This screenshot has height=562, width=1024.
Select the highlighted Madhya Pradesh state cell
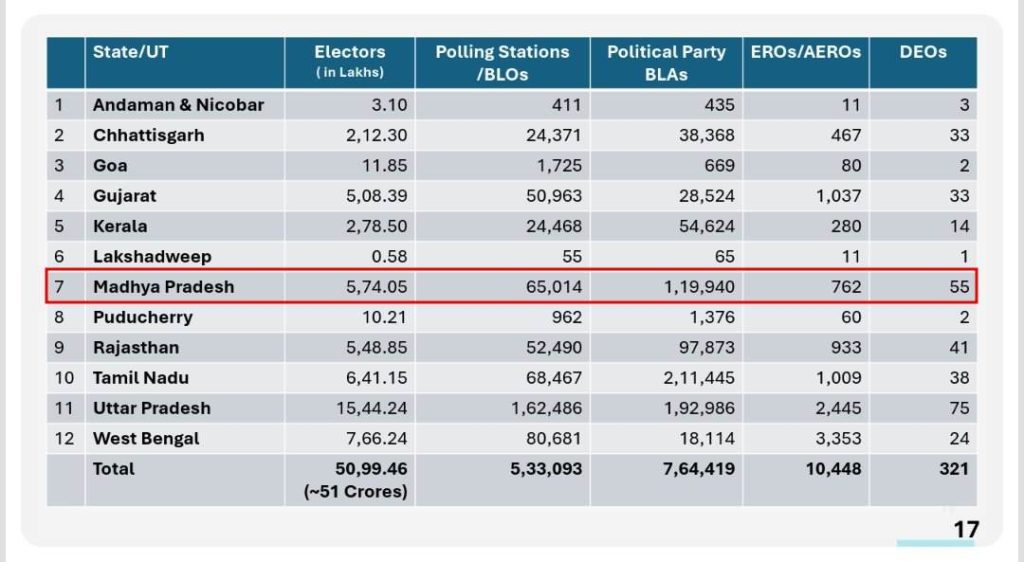[x=163, y=287]
